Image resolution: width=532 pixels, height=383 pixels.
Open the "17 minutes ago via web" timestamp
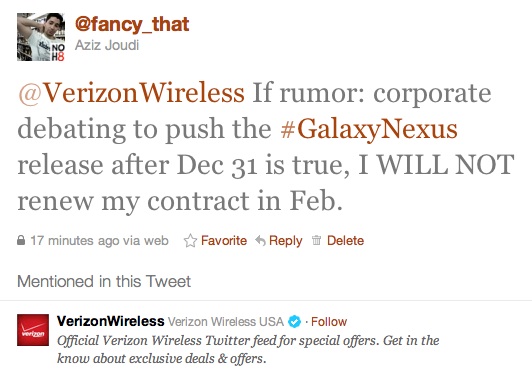pyautogui.click(x=99, y=241)
